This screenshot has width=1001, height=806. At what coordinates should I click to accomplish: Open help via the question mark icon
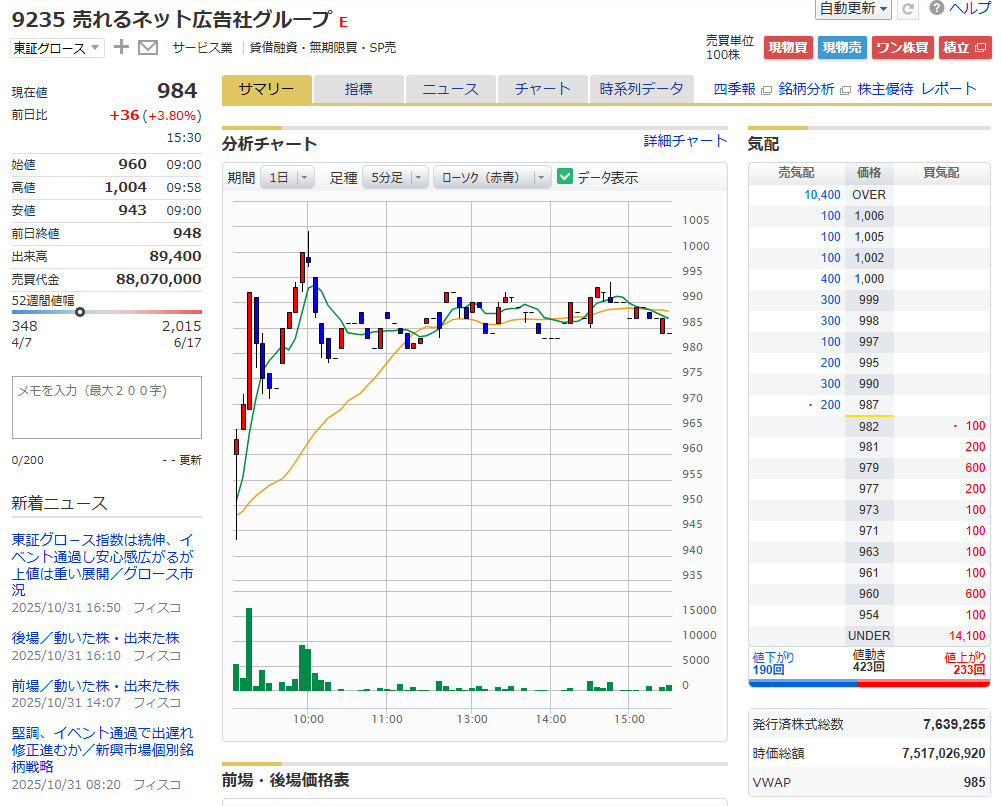point(936,9)
